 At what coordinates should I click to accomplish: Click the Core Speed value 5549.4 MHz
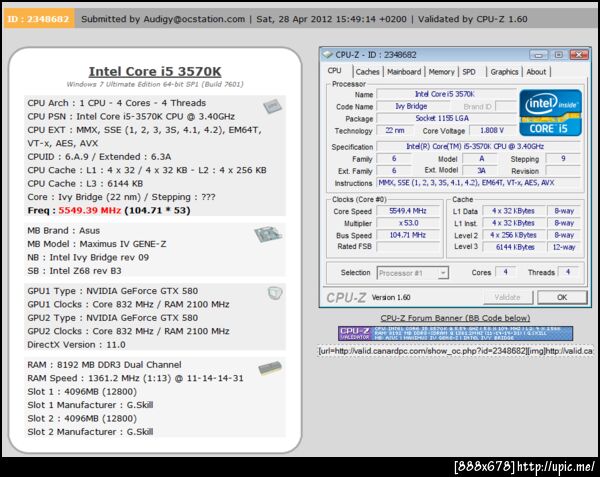[408, 211]
